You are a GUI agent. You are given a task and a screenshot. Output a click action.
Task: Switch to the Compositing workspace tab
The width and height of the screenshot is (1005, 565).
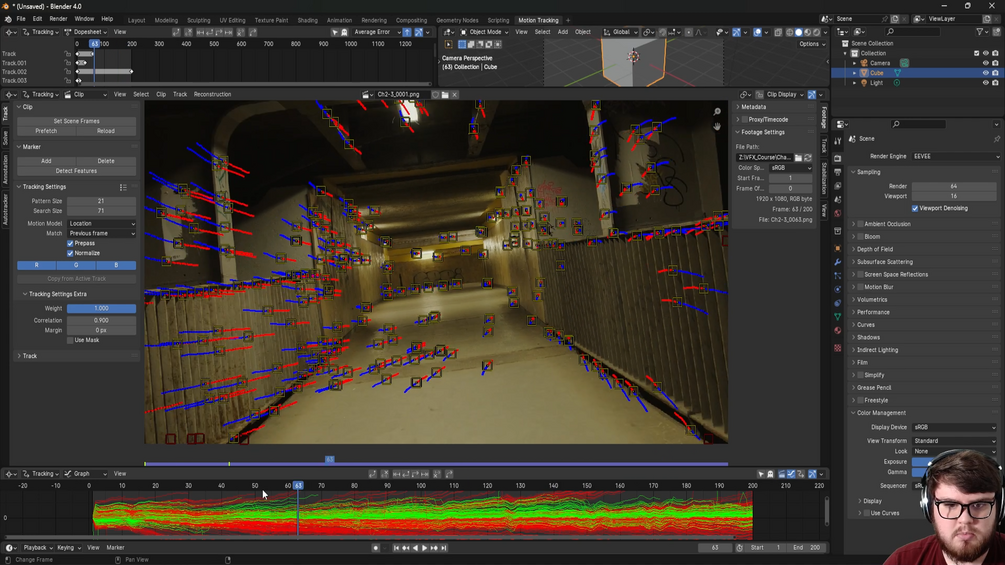(x=410, y=20)
